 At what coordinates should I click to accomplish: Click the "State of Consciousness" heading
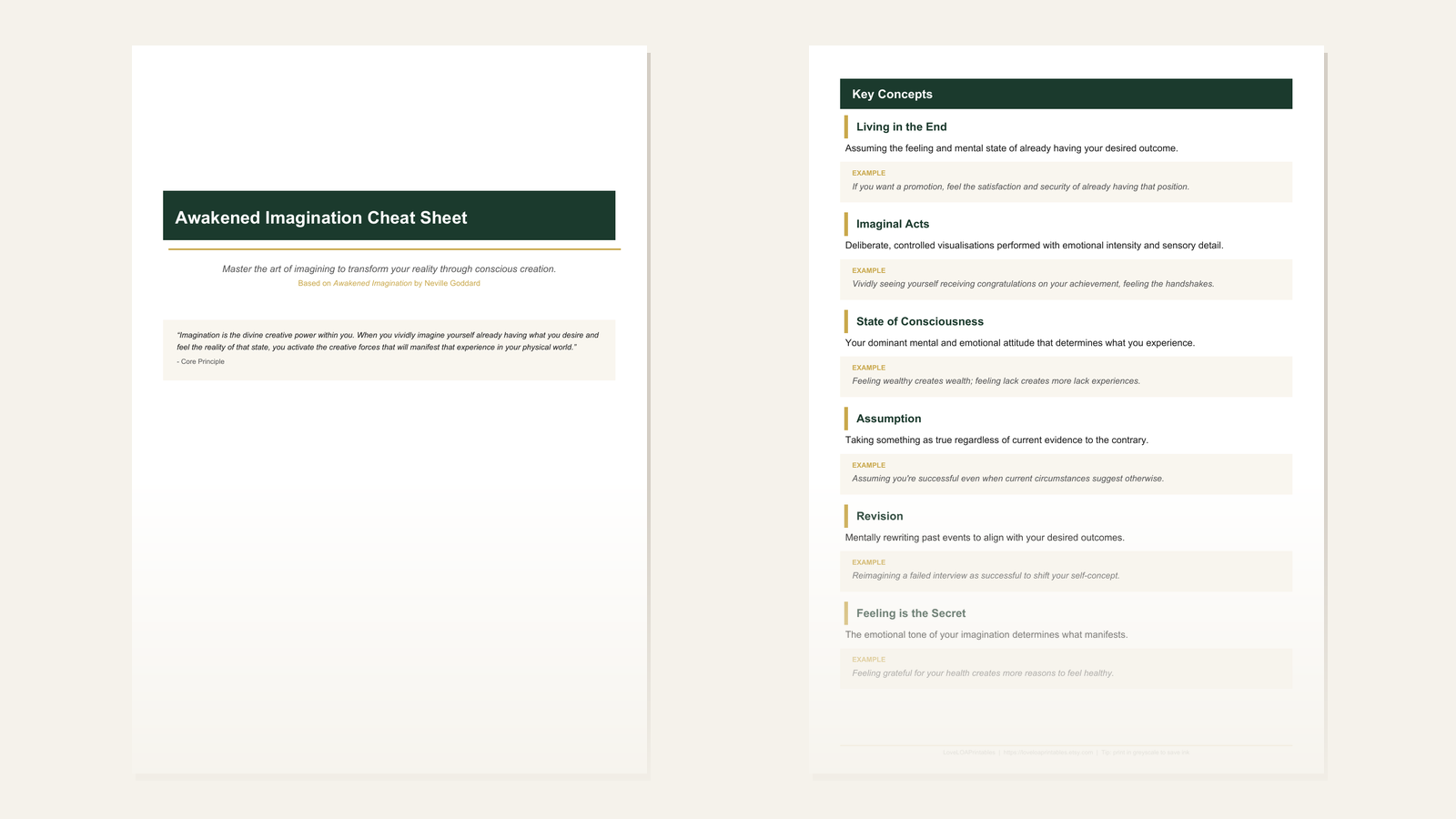tap(919, 321)
